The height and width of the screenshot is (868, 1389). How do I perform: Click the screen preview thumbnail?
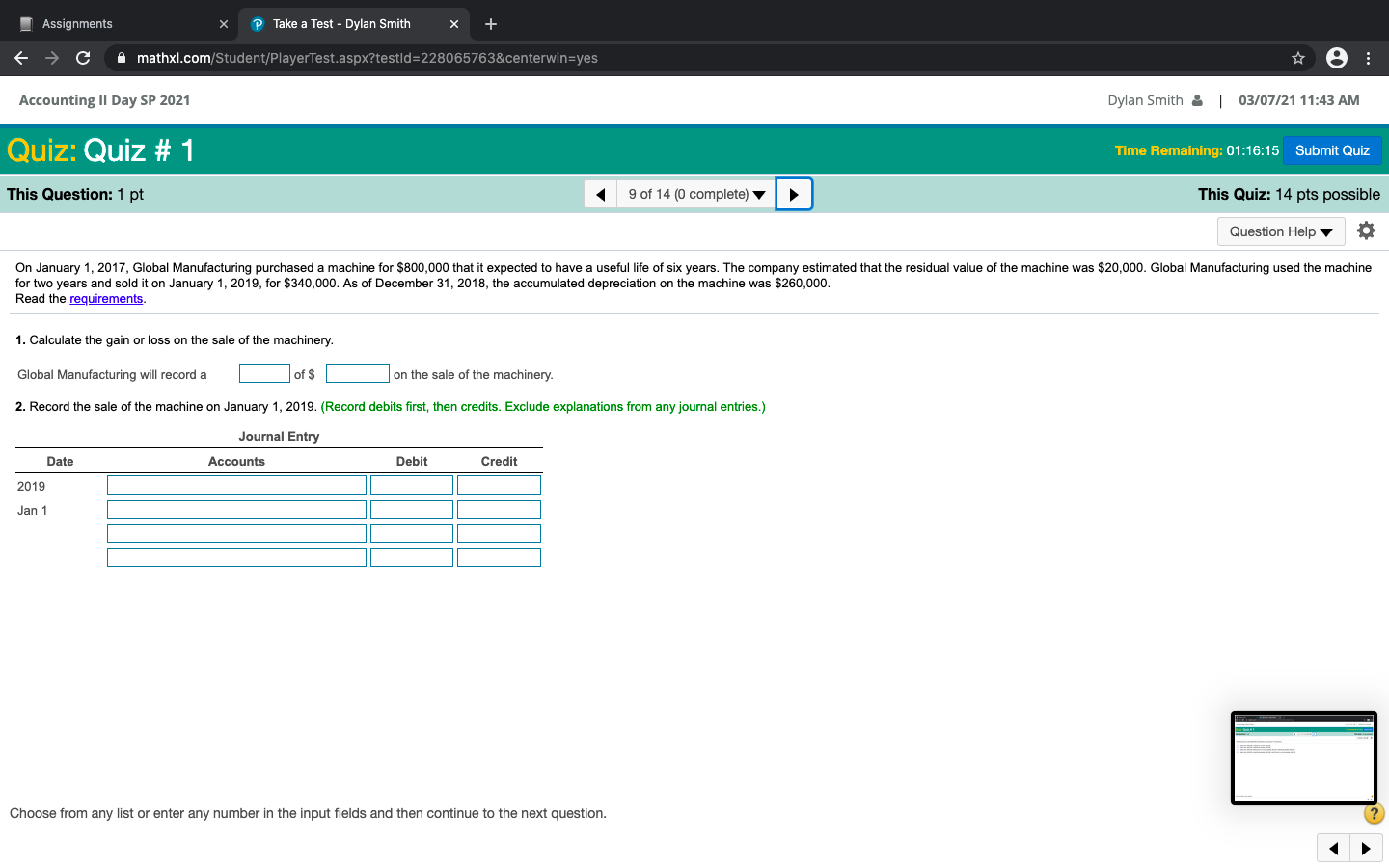pos(1303,757)
